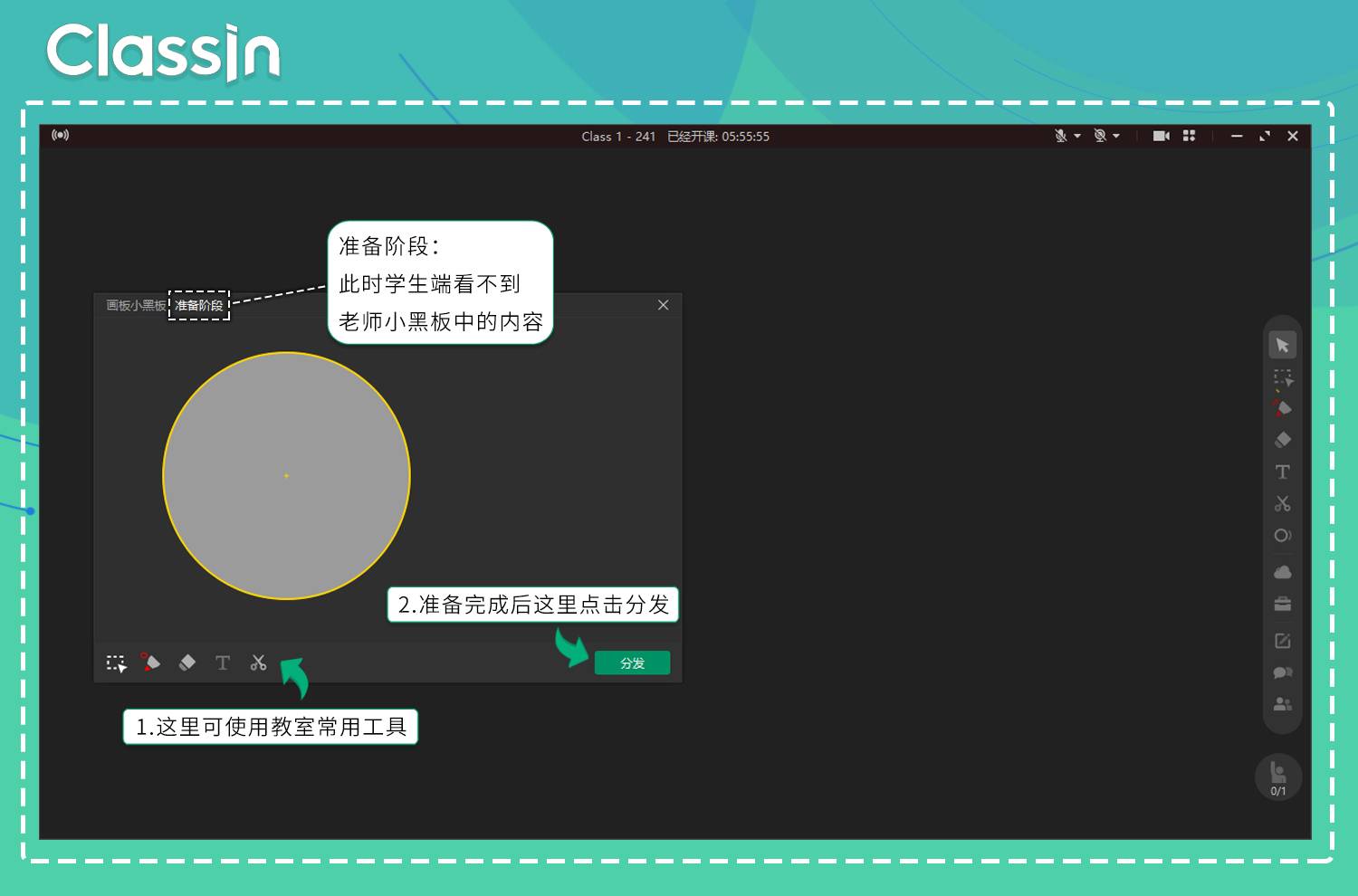This screenshot has width=1358, height=896.
Task: Click the video recording camera icon
Action: (x=1161, y=136)
